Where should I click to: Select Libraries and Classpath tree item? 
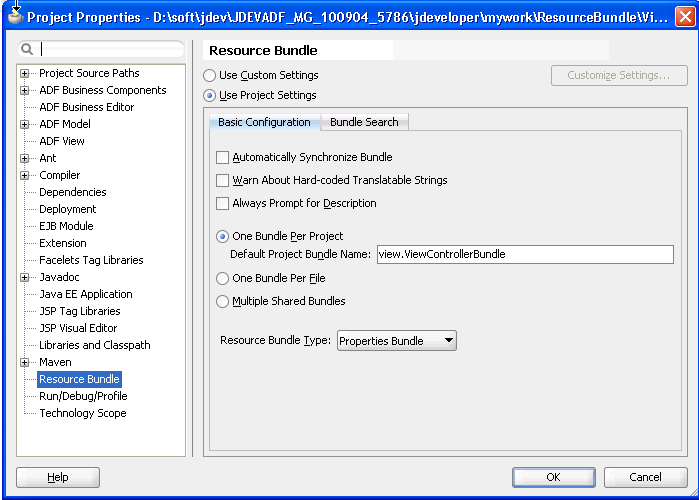point(95,345)
